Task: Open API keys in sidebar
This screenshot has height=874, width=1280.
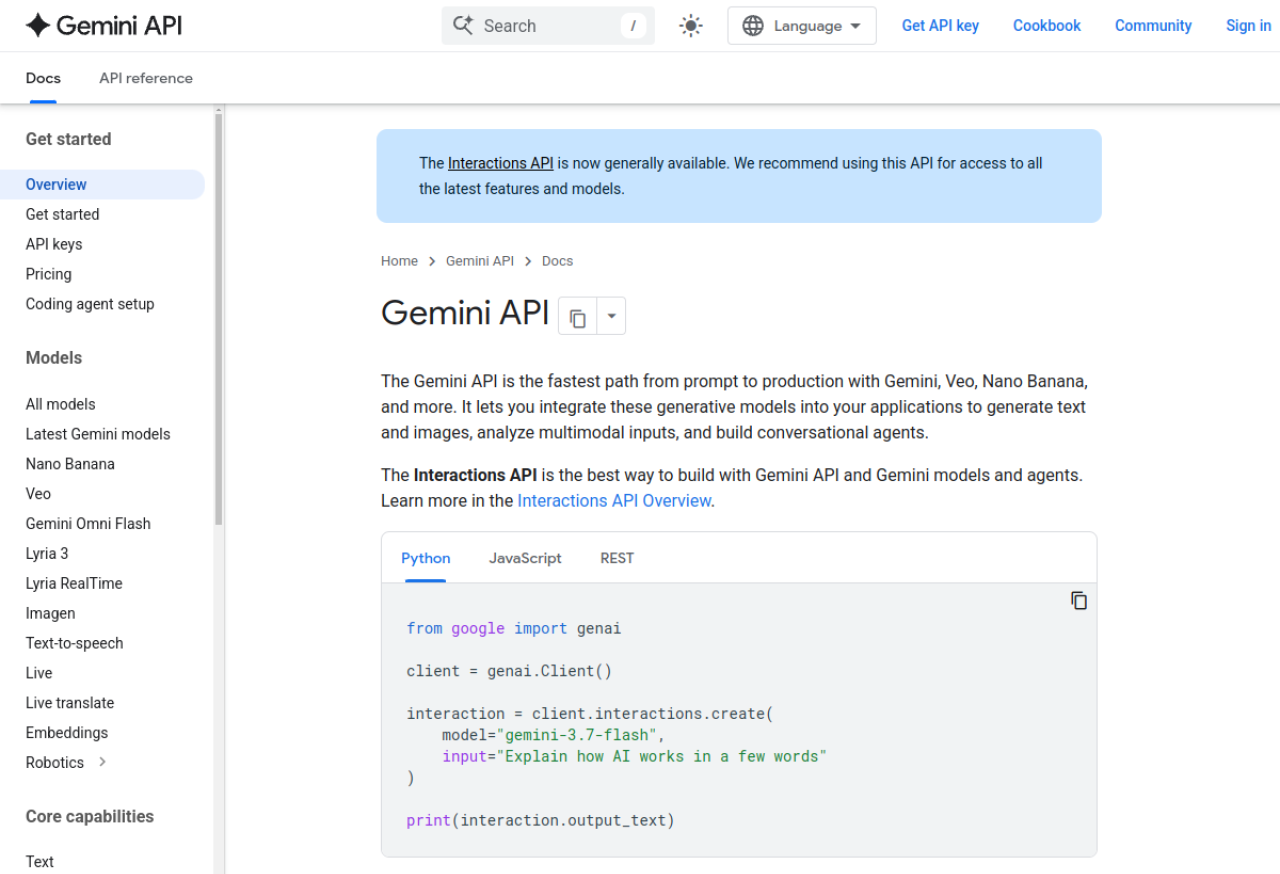Action: 54,244
